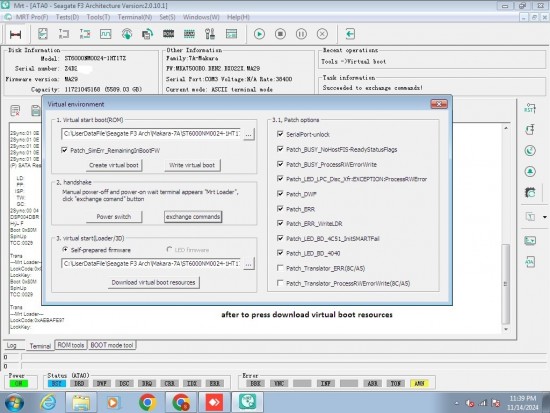
Task: Click the Loader firmware path input field
Action: coord(151,264)
